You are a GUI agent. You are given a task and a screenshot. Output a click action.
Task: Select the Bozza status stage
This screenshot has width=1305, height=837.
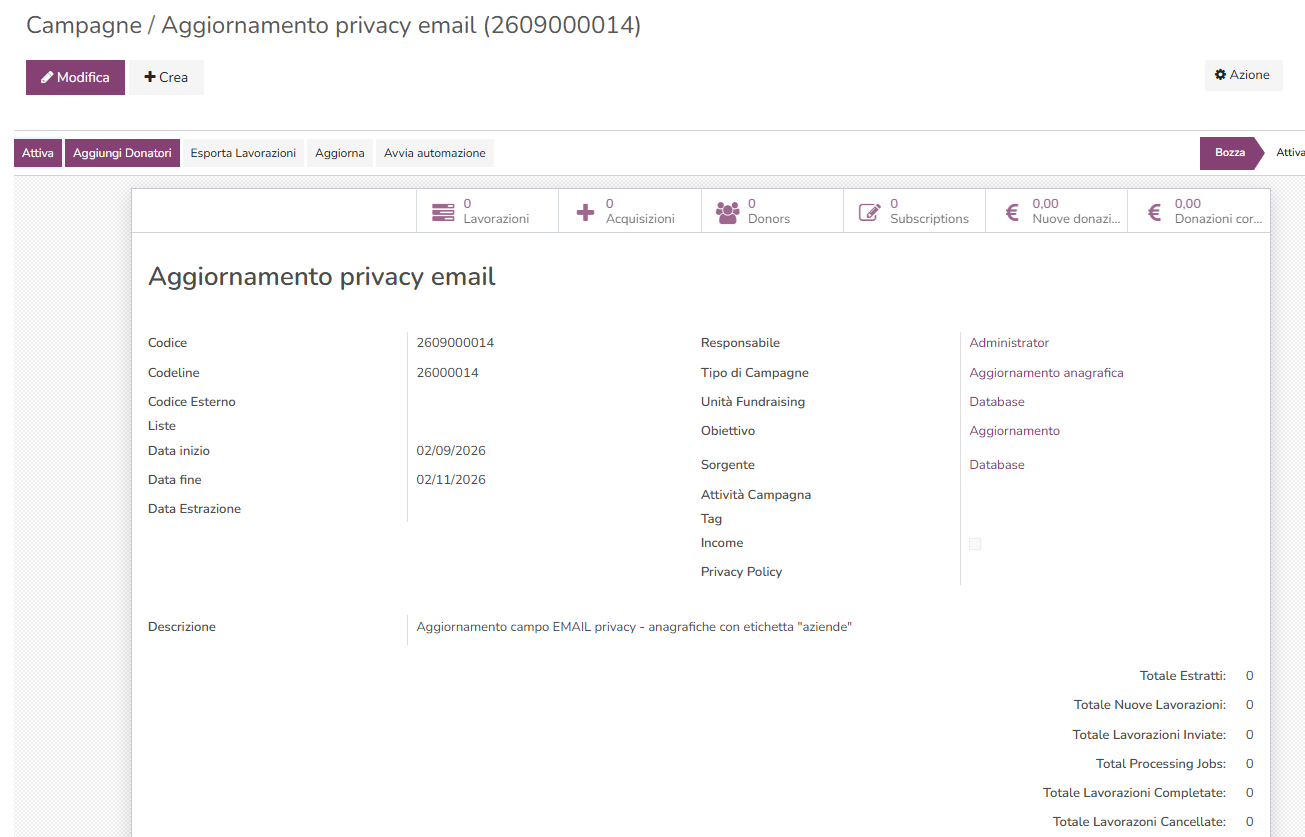1230,153
